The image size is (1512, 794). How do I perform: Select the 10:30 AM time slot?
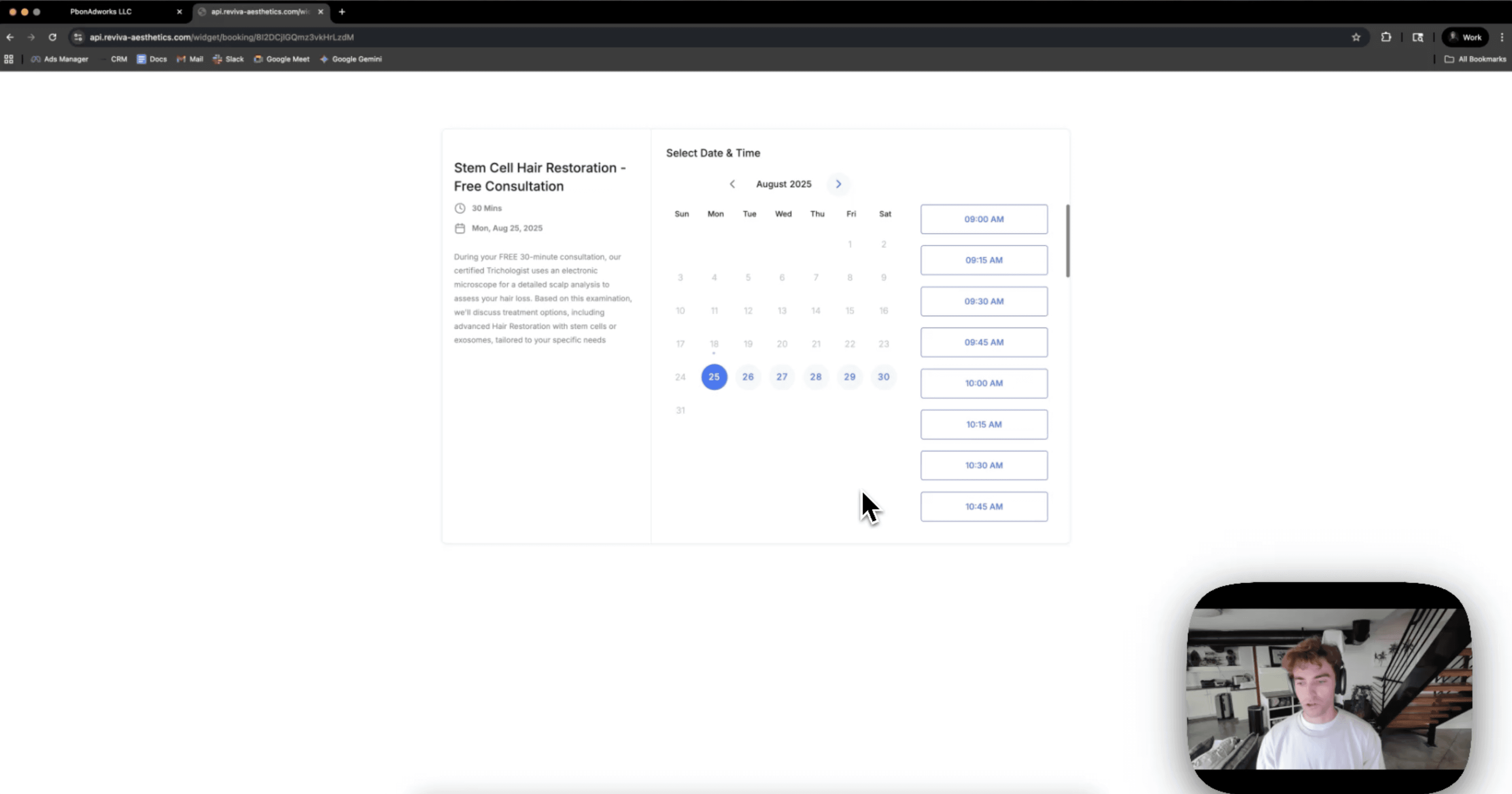pos(984,465)
